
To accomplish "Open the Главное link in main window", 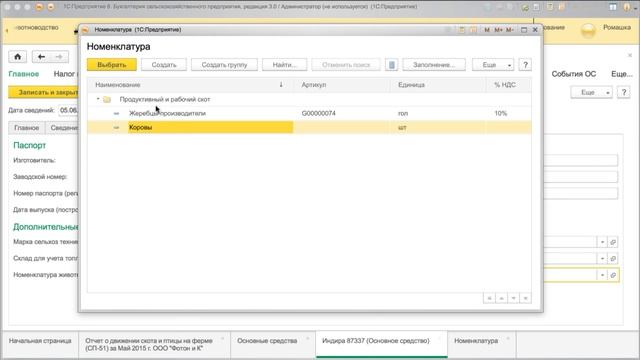I will tap(24, 74).
